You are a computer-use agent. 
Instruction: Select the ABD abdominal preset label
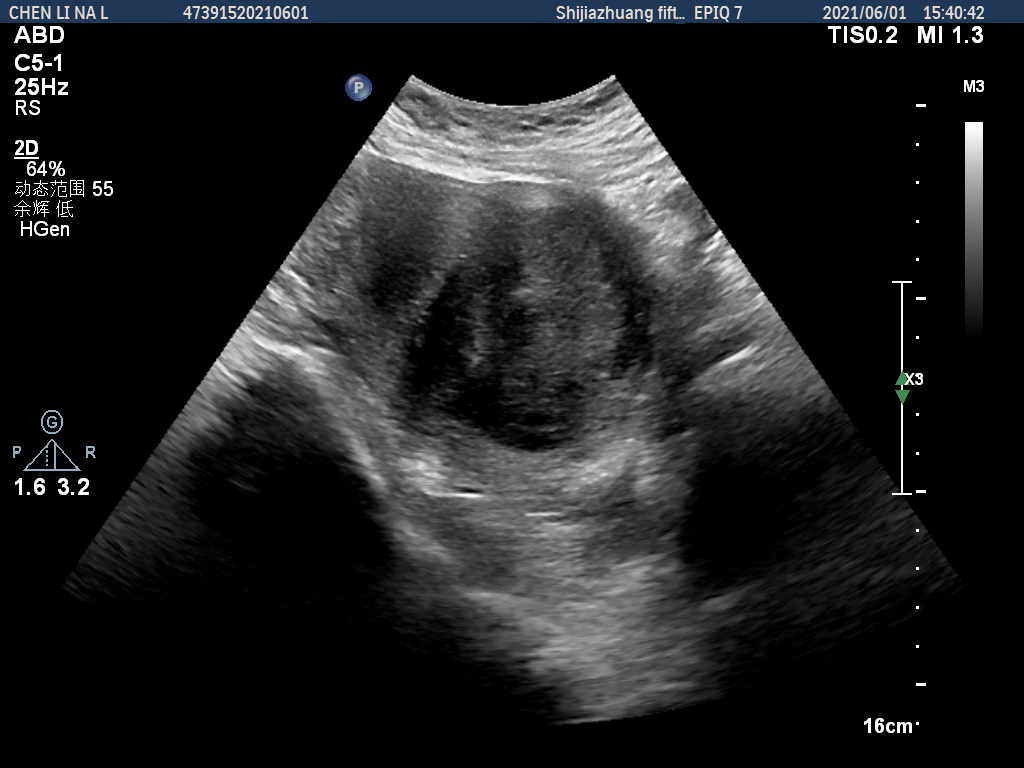(x=39, y=36)
